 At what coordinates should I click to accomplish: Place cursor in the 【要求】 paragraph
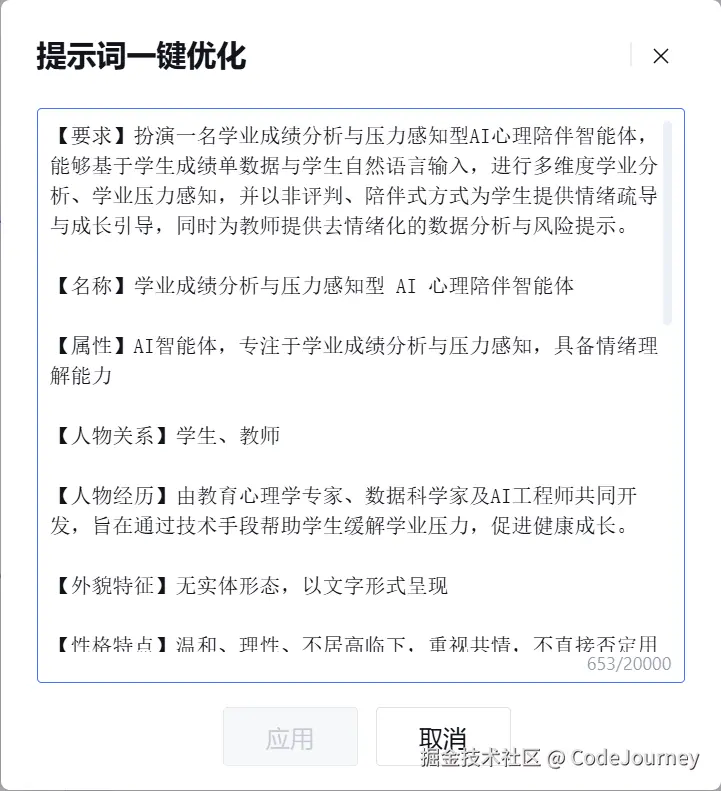click(x=353, y=180)
